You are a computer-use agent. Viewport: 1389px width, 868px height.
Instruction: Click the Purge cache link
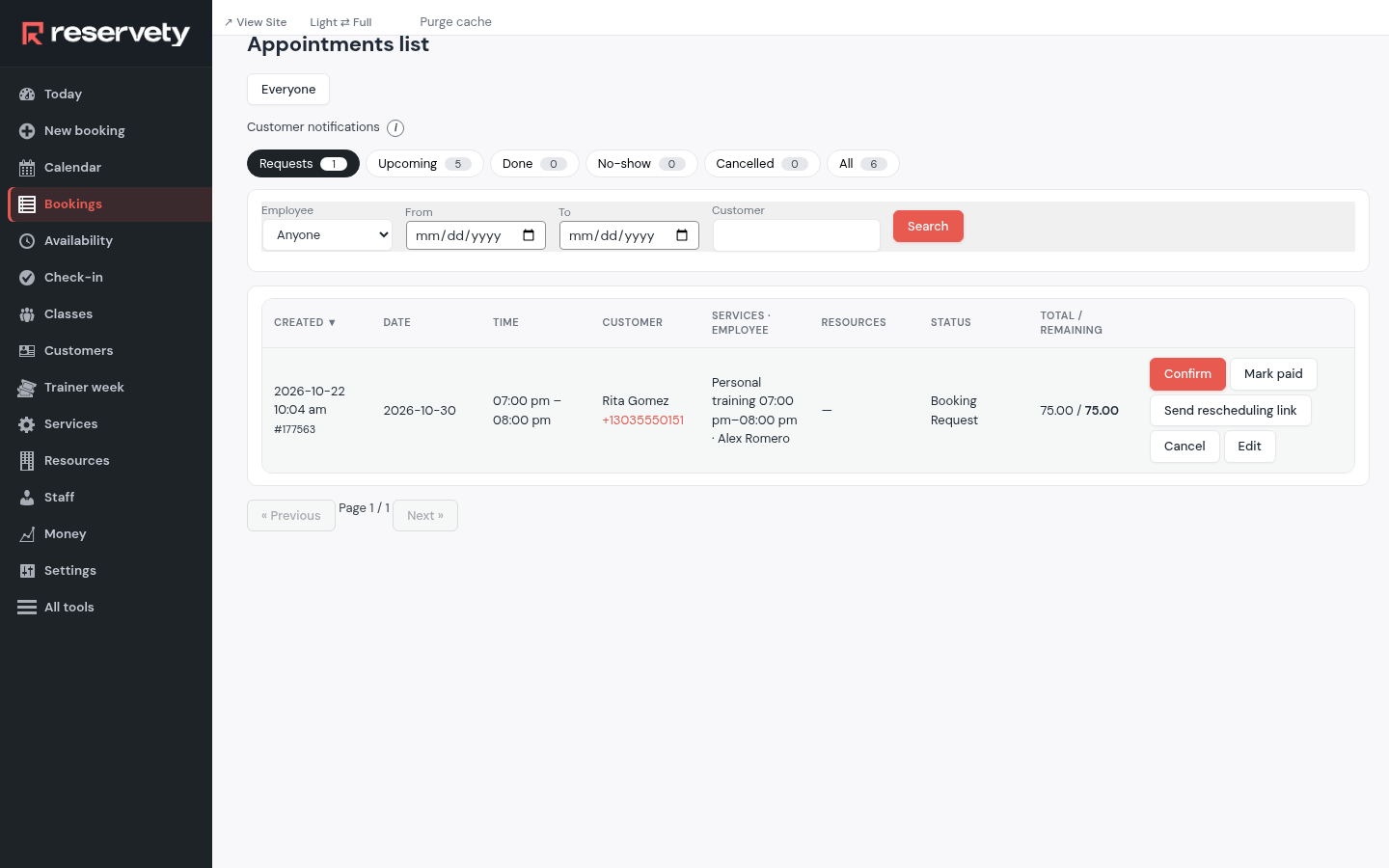455,22
